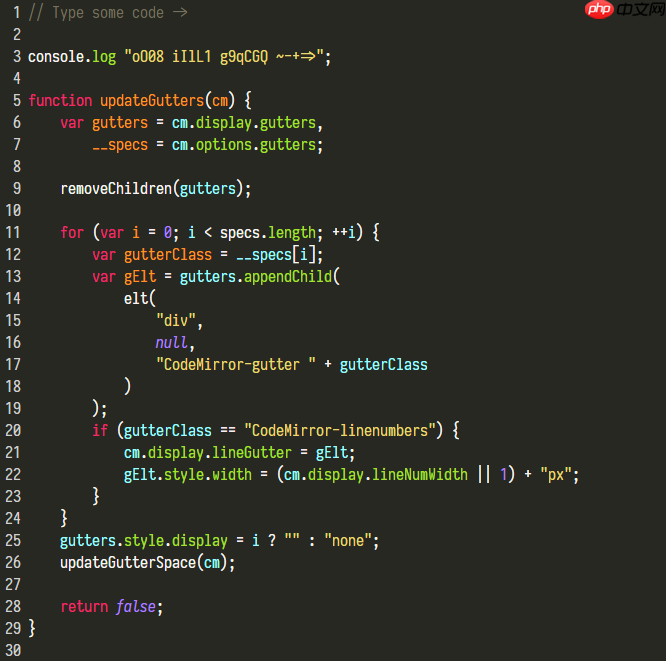Click "gElt" variable on line 13
The image size is (666, 661).
(140, 277)
